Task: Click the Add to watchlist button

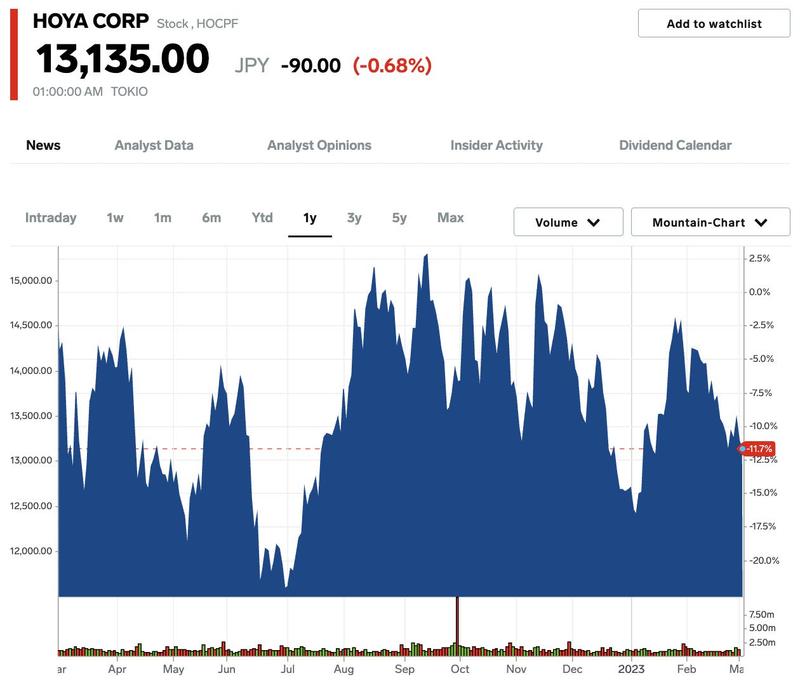Action: (x=713, y=23)
